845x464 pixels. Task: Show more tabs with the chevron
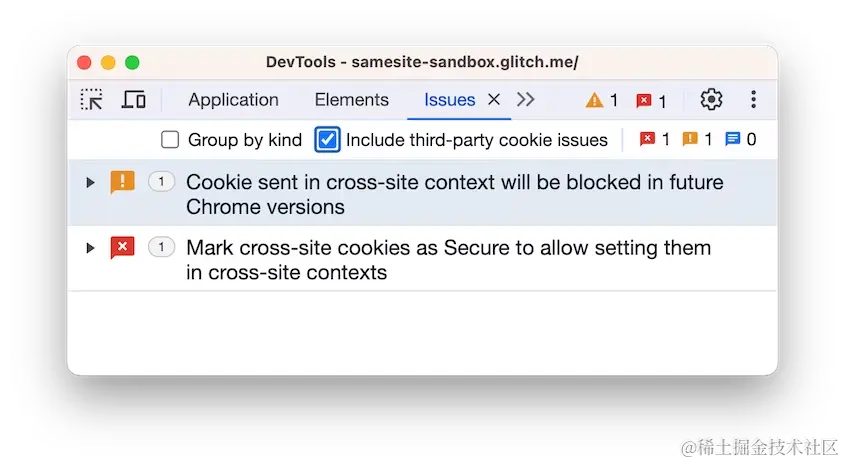526,100
